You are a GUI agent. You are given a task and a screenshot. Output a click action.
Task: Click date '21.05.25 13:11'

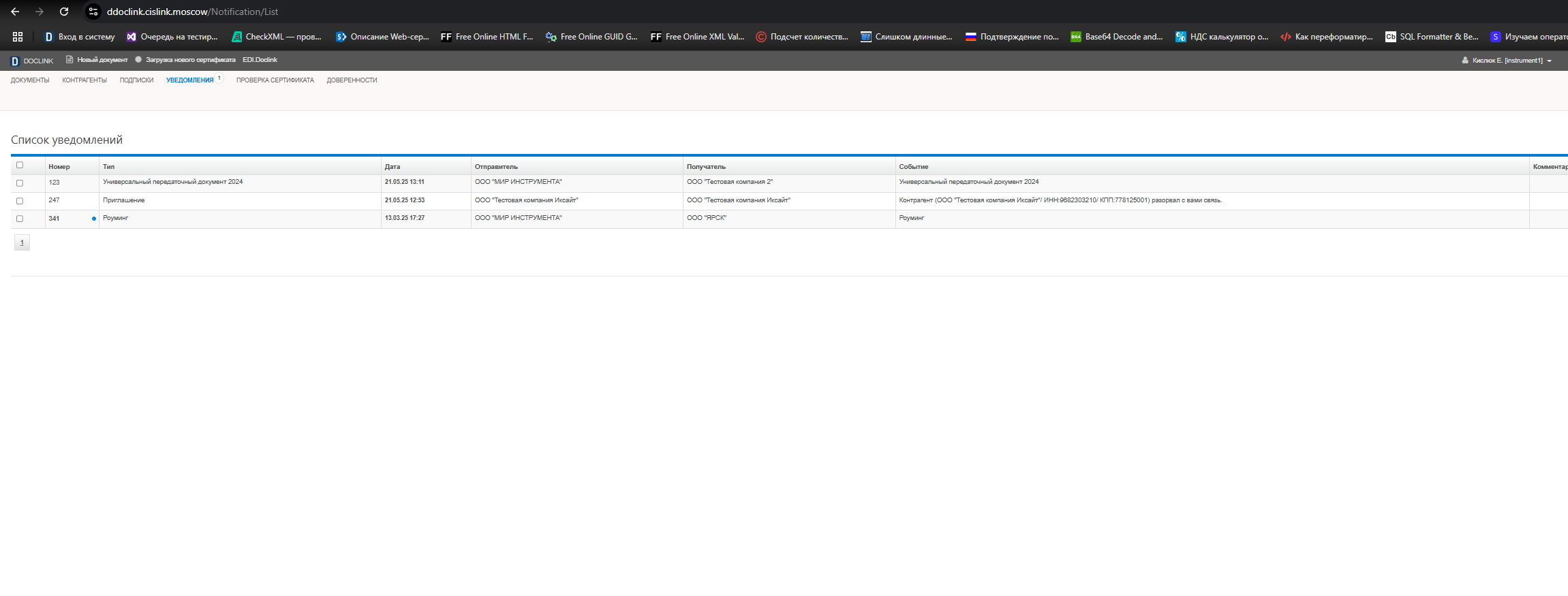pyautogui.click(x=404, y=182)
